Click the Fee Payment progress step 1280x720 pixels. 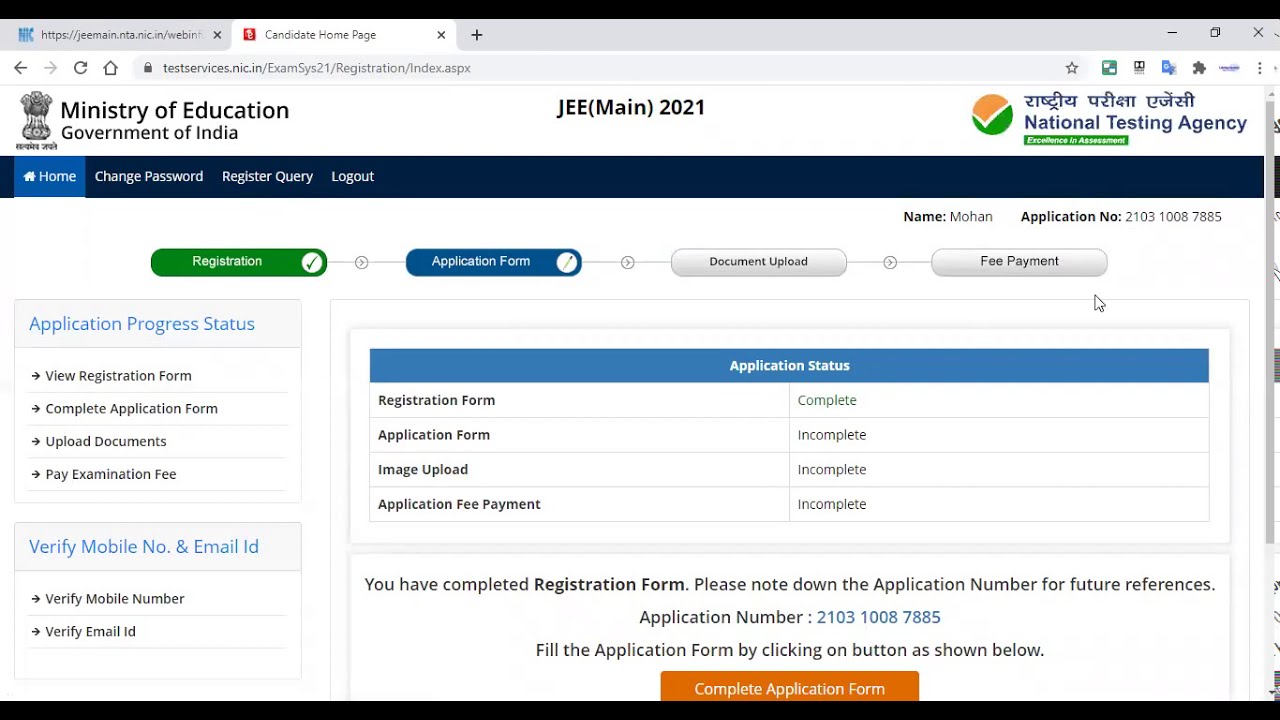[1019, 262]
